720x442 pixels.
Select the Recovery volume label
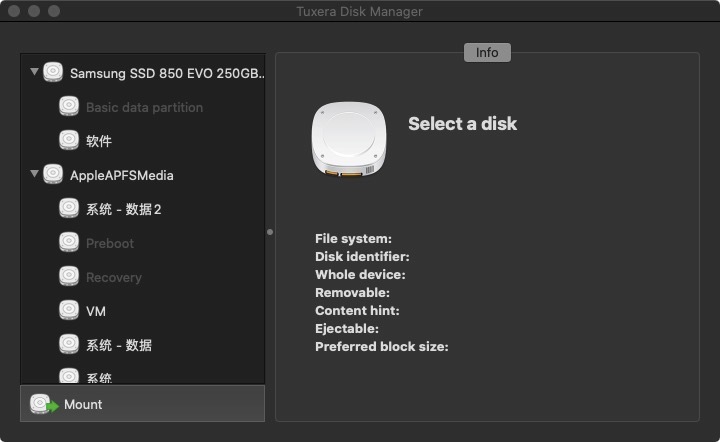[114, 278]
